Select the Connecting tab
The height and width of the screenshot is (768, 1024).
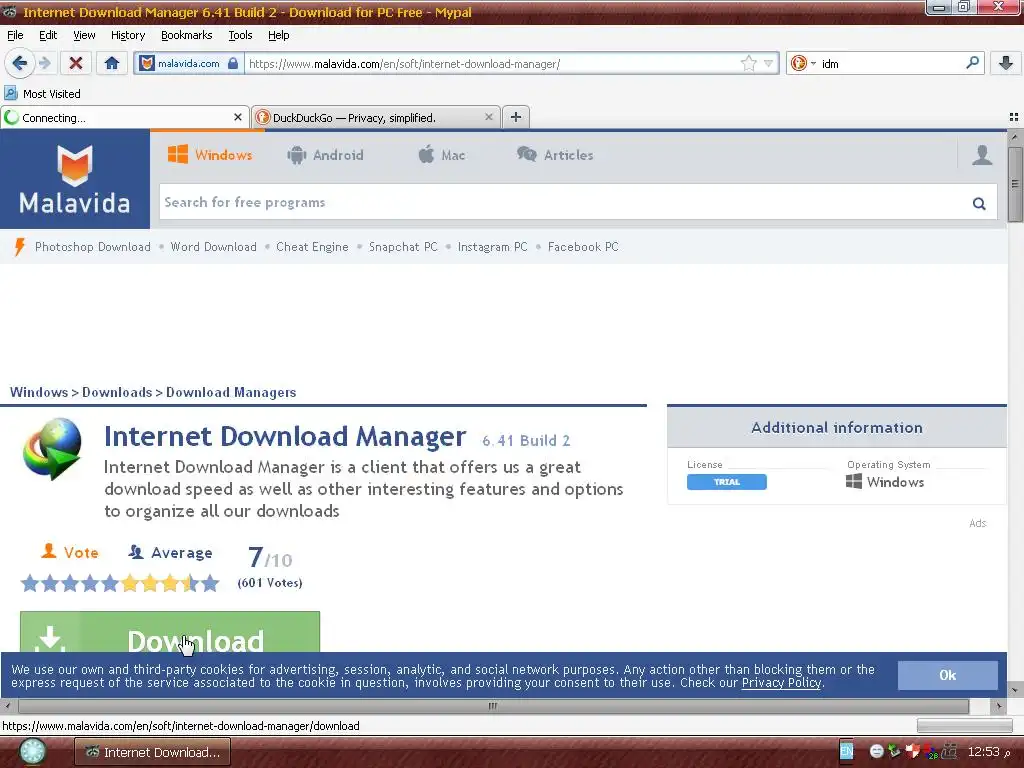click(125, 118)
